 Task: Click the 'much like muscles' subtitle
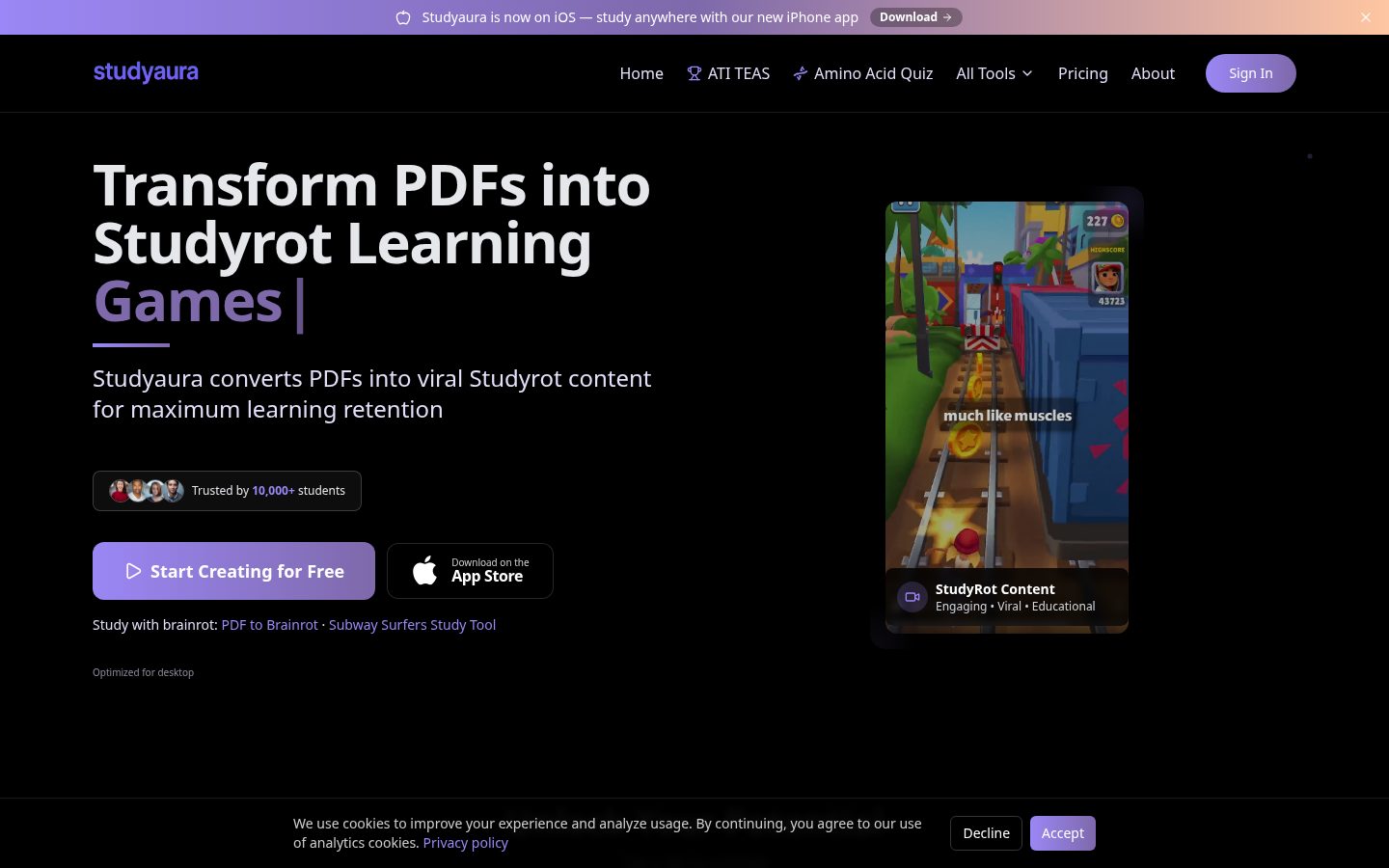pyautogui.click(x=1007, y=416)
